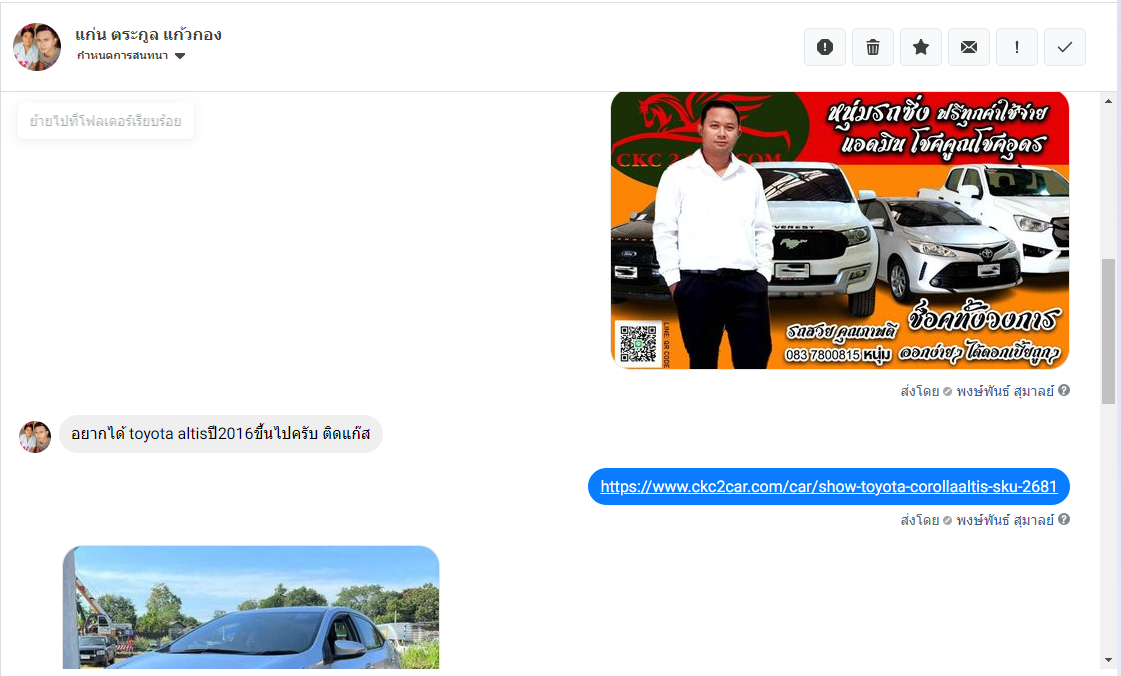Open the ckc2car.com corolla altis link
Viewport: 1121px width, 676px height.
click(x=829, y=487)
